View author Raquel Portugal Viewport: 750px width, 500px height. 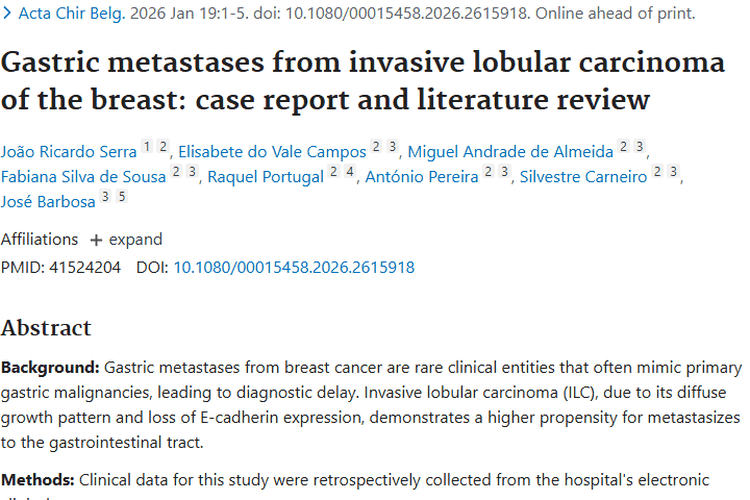point(266,177)
